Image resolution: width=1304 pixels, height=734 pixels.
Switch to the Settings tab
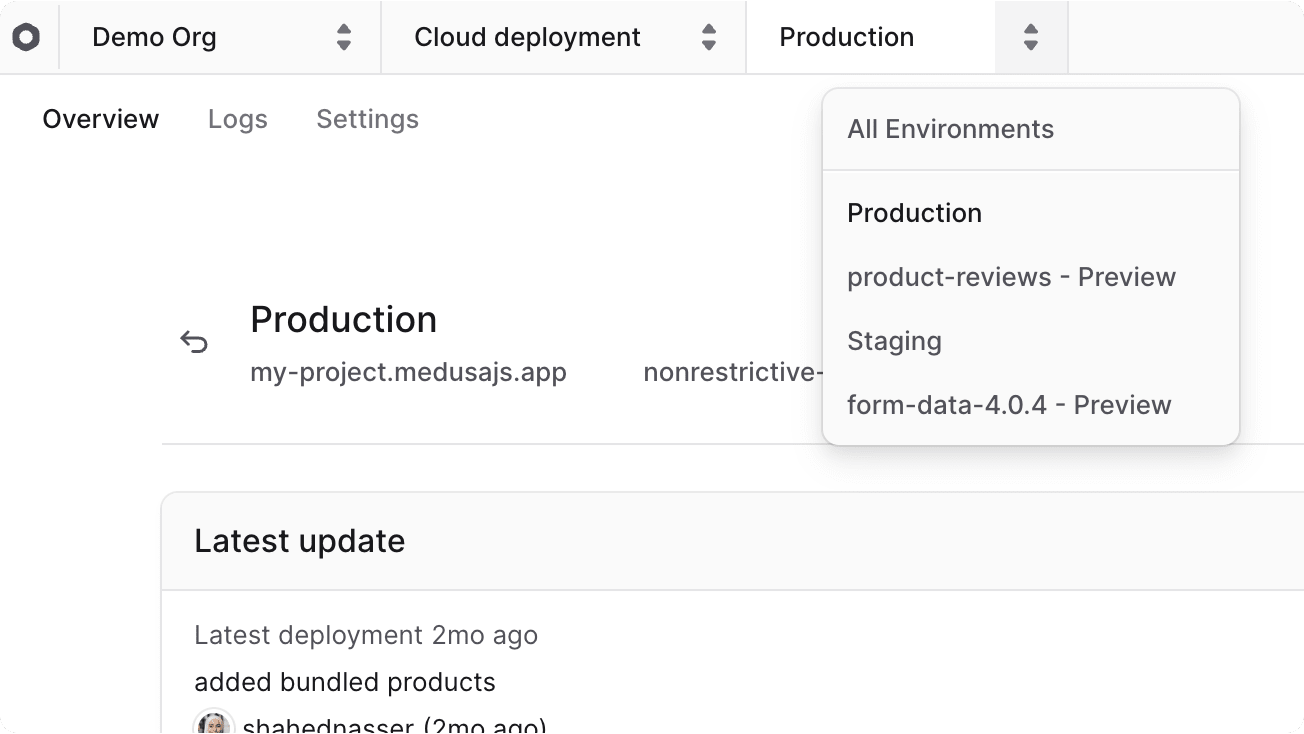point(367,119)
